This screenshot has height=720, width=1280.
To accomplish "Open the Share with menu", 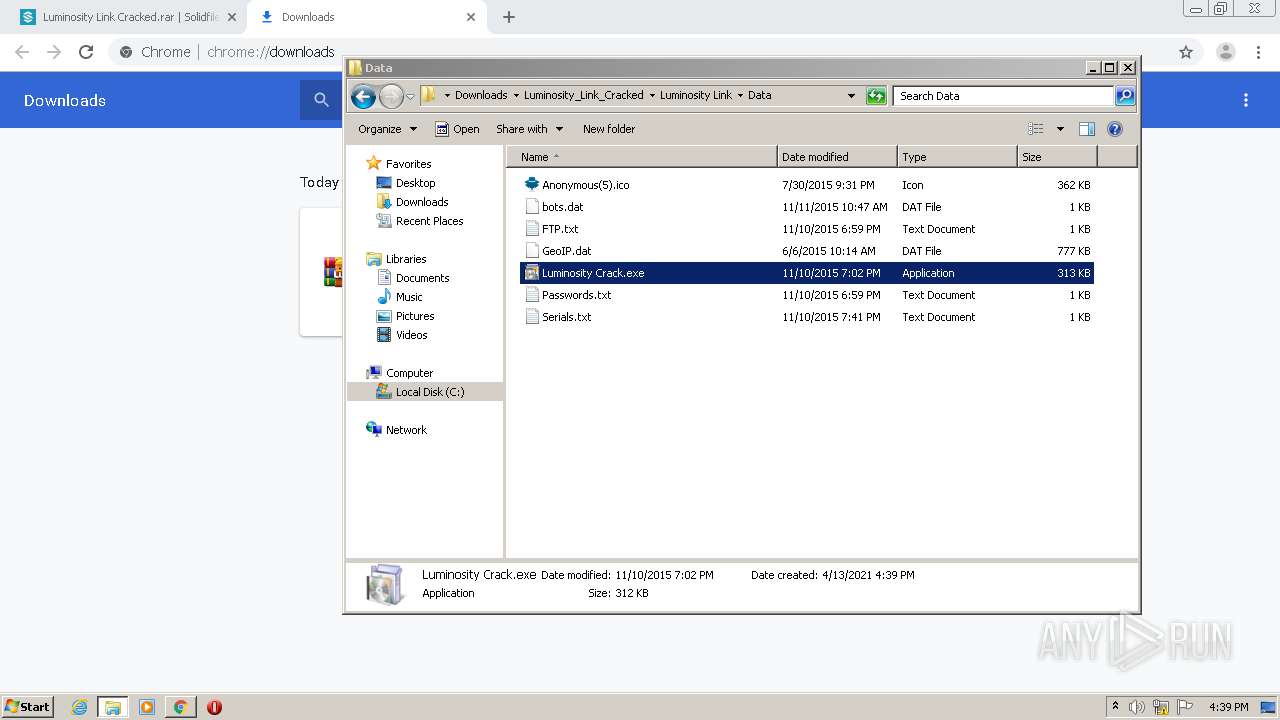I will [530, 129].
